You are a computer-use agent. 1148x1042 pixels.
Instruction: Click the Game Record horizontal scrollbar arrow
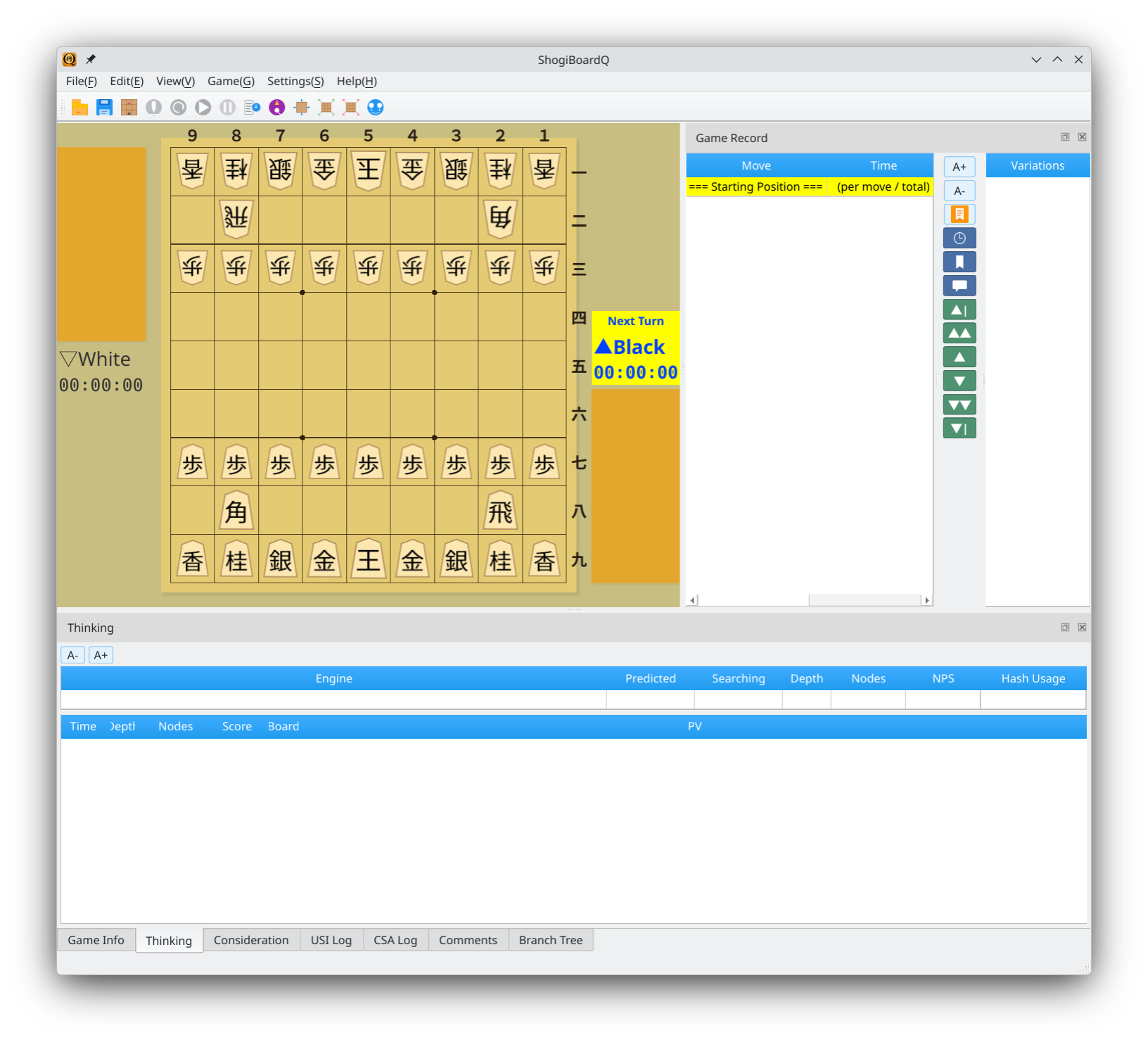click(x=691, y=599)
